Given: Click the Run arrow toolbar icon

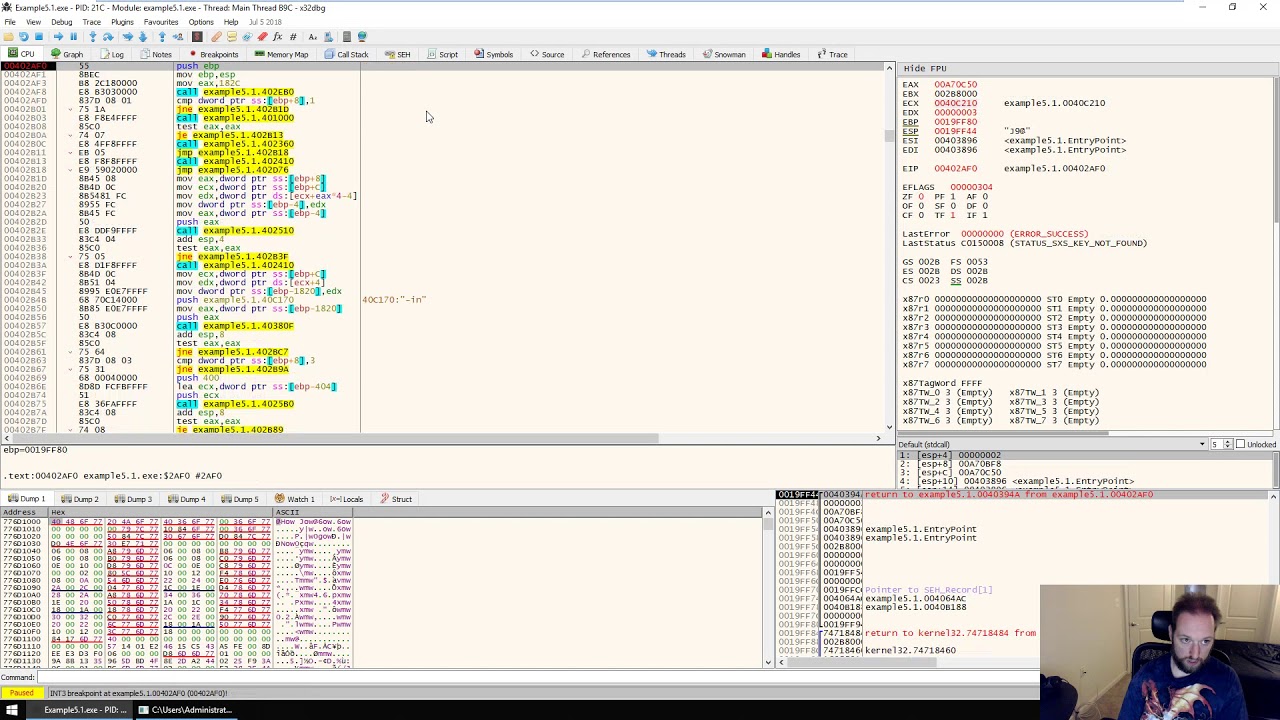Looking at the screenshot, I should tap(58, 36).
